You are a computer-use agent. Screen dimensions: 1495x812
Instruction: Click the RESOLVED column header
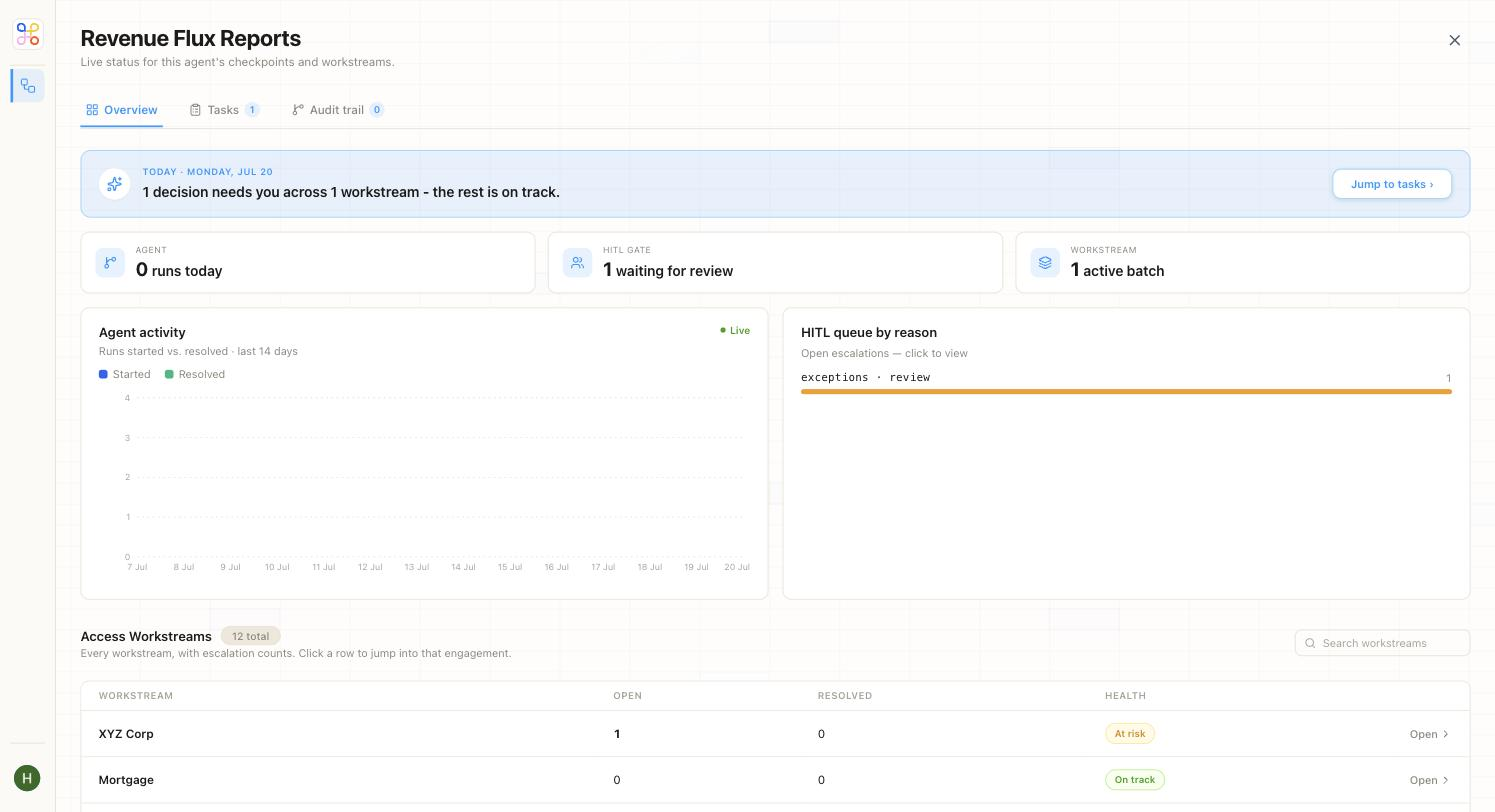(x=845, y=696)
